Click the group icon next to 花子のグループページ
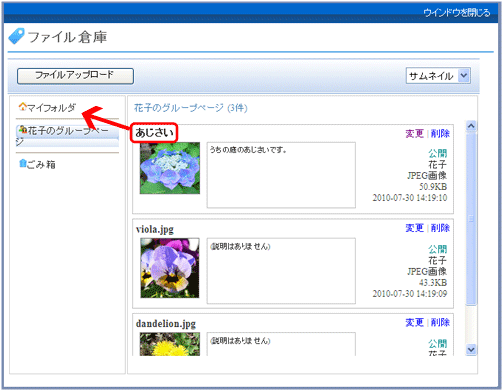 coord(23,129)
